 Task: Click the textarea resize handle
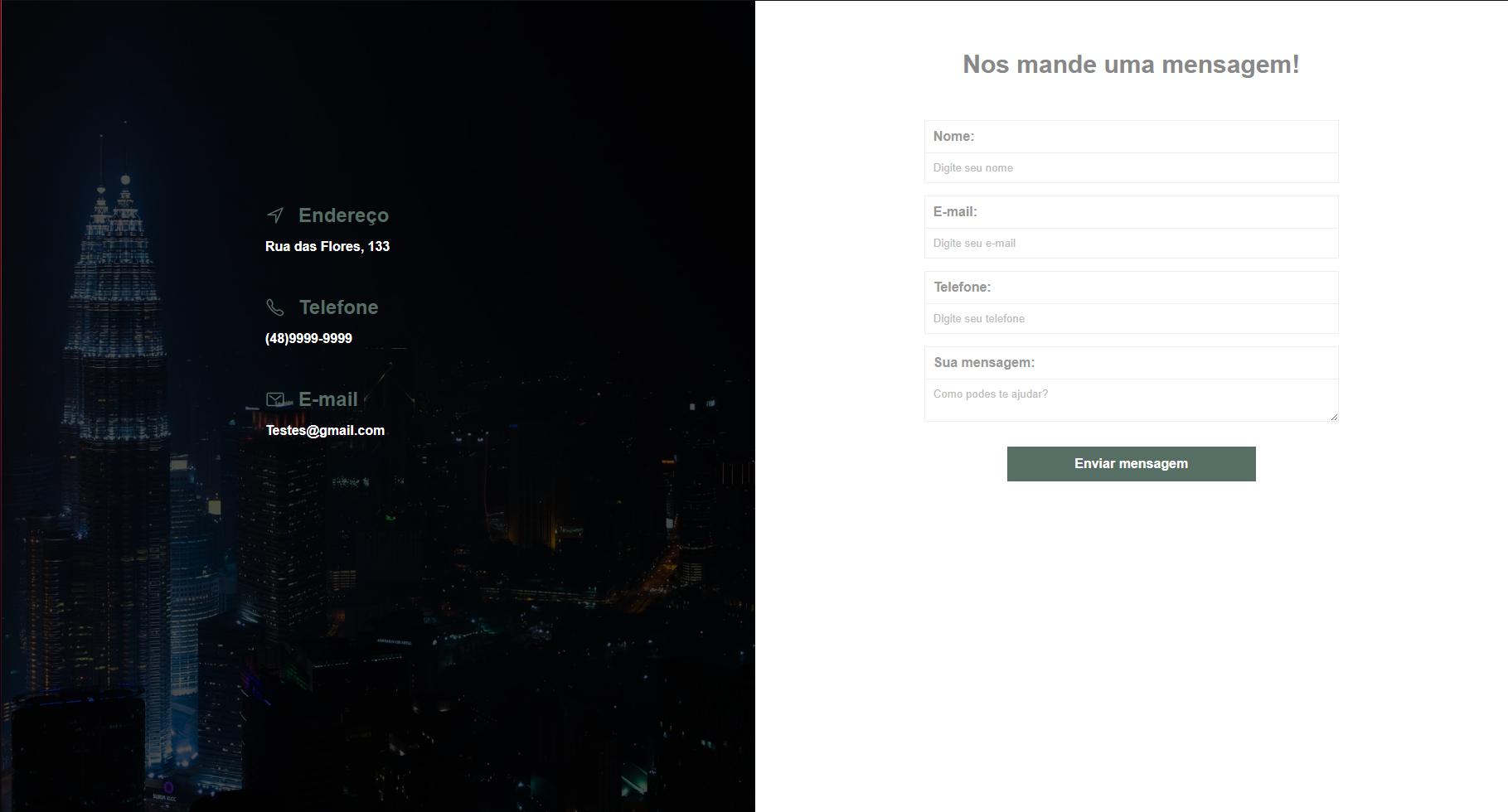coord(1334,418)
